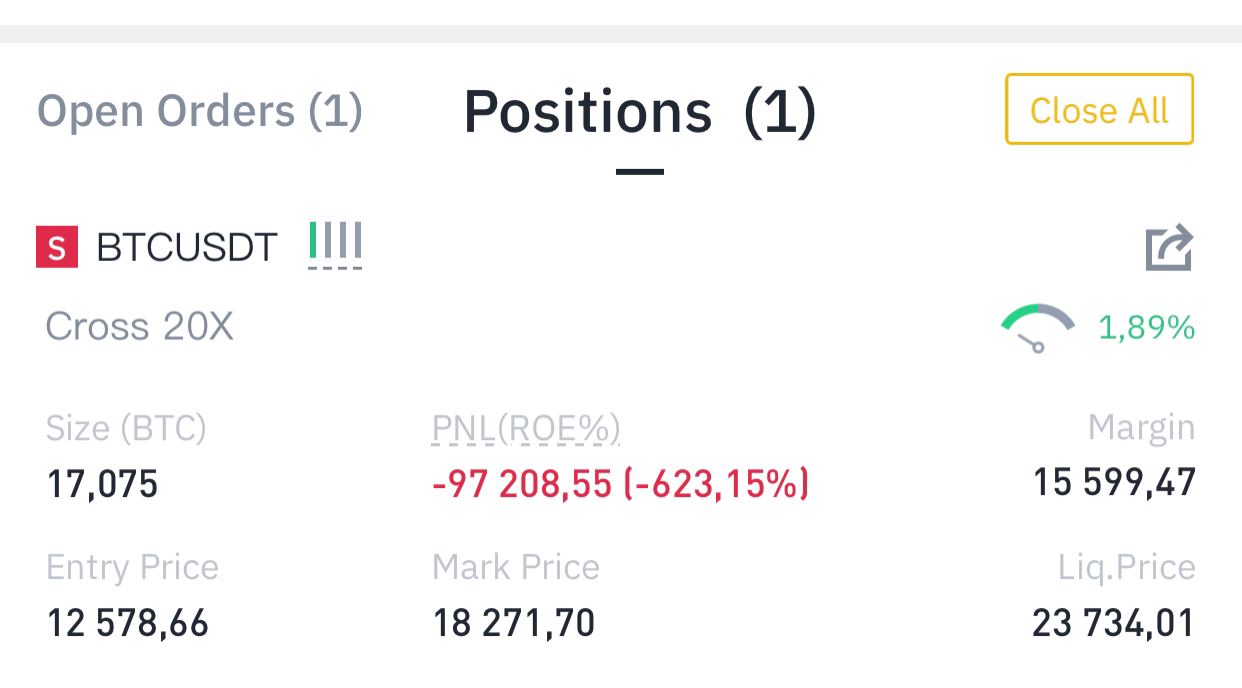Tap the Mark Price value 18 271,70

pyautogui.click(x=514, y=624)
